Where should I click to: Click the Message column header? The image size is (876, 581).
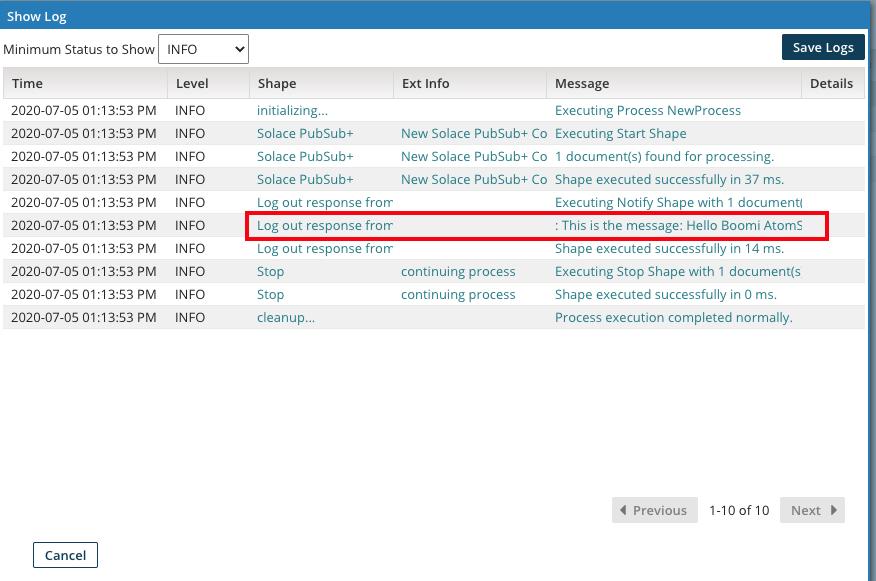[582, 84]
